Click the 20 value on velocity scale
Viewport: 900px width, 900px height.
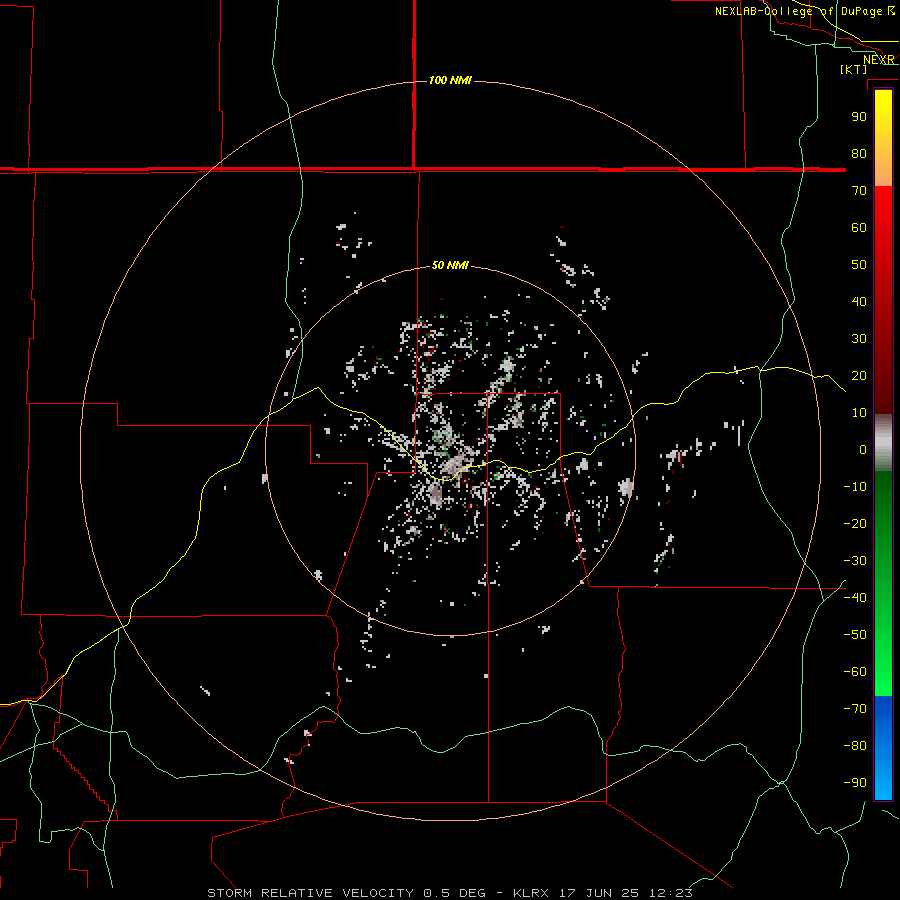859,375
